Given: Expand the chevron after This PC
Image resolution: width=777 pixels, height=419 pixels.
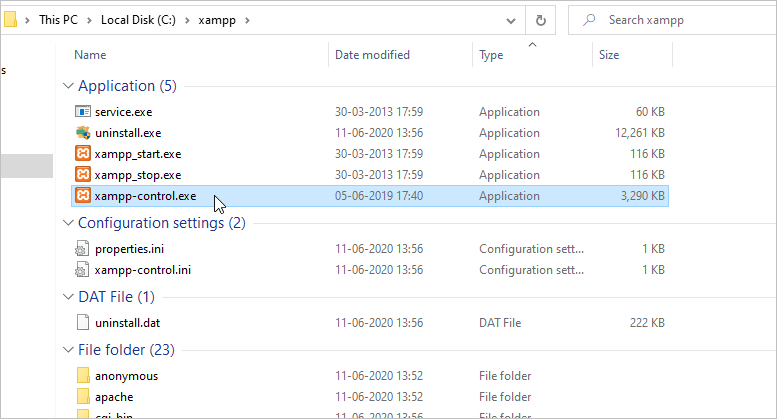Looking at the screenshot, I should pos(89,20).
